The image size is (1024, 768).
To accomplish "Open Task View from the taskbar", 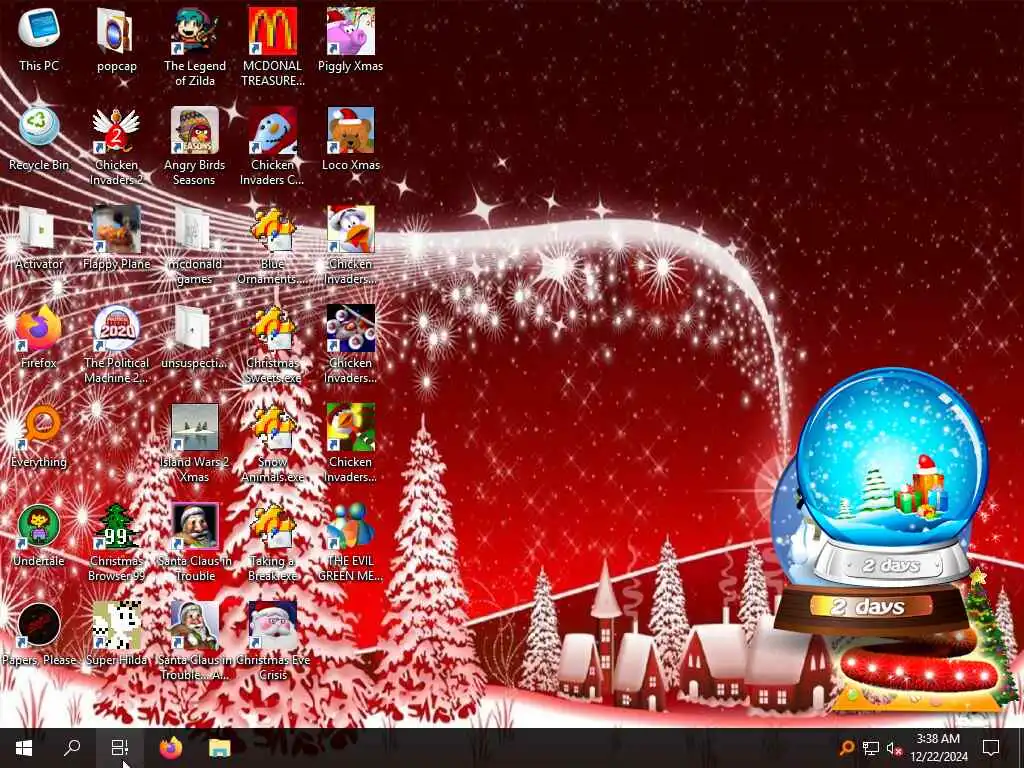I will 120,748.
